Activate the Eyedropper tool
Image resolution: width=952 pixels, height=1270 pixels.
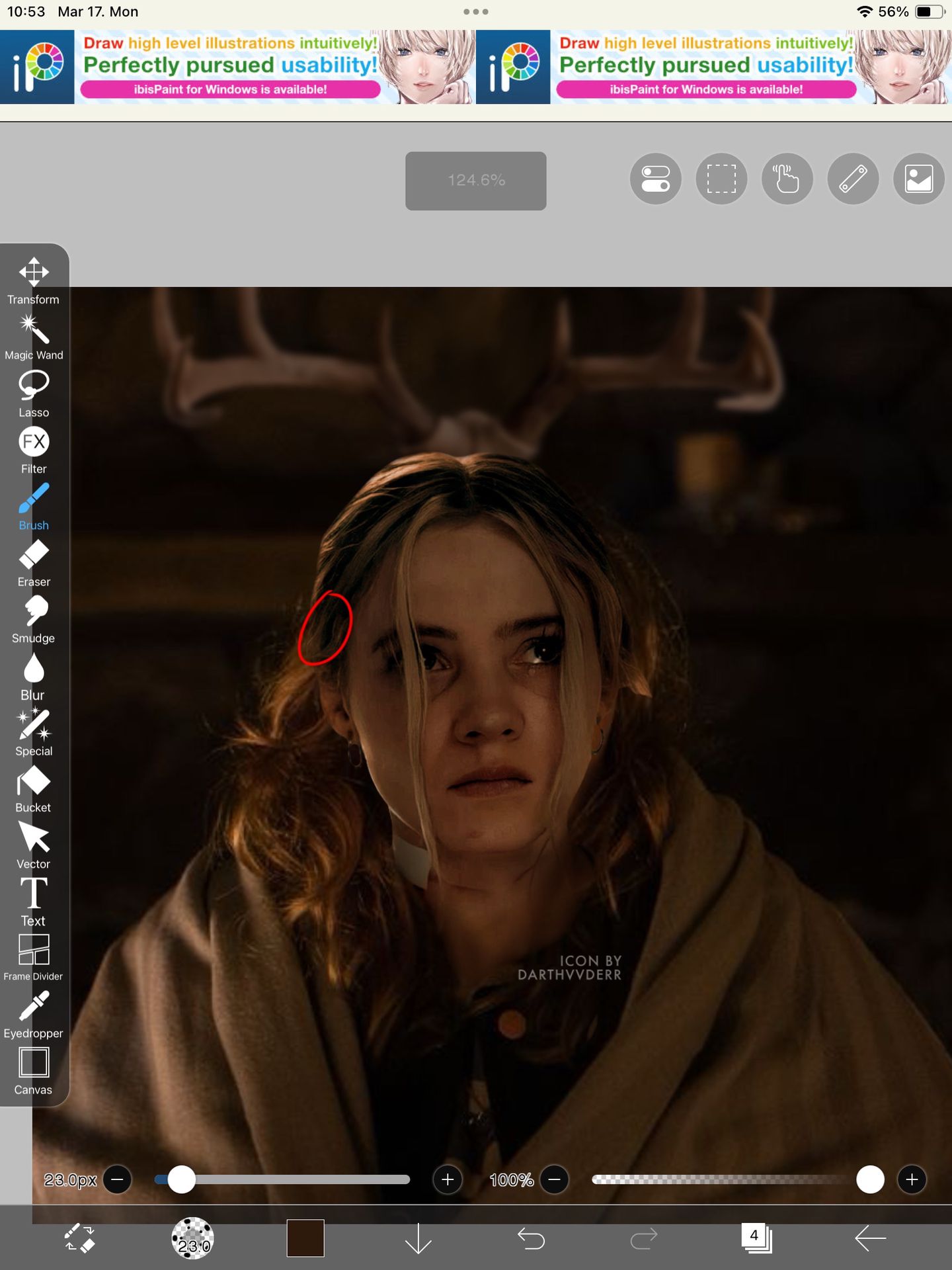[34, 1015]
